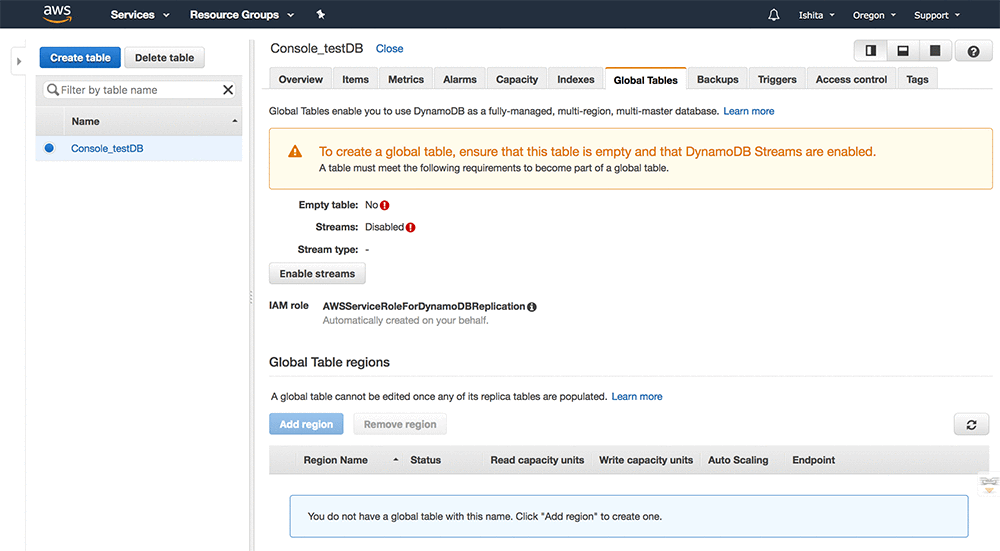Focus the Filter by table name field

[x=139, y=90]
